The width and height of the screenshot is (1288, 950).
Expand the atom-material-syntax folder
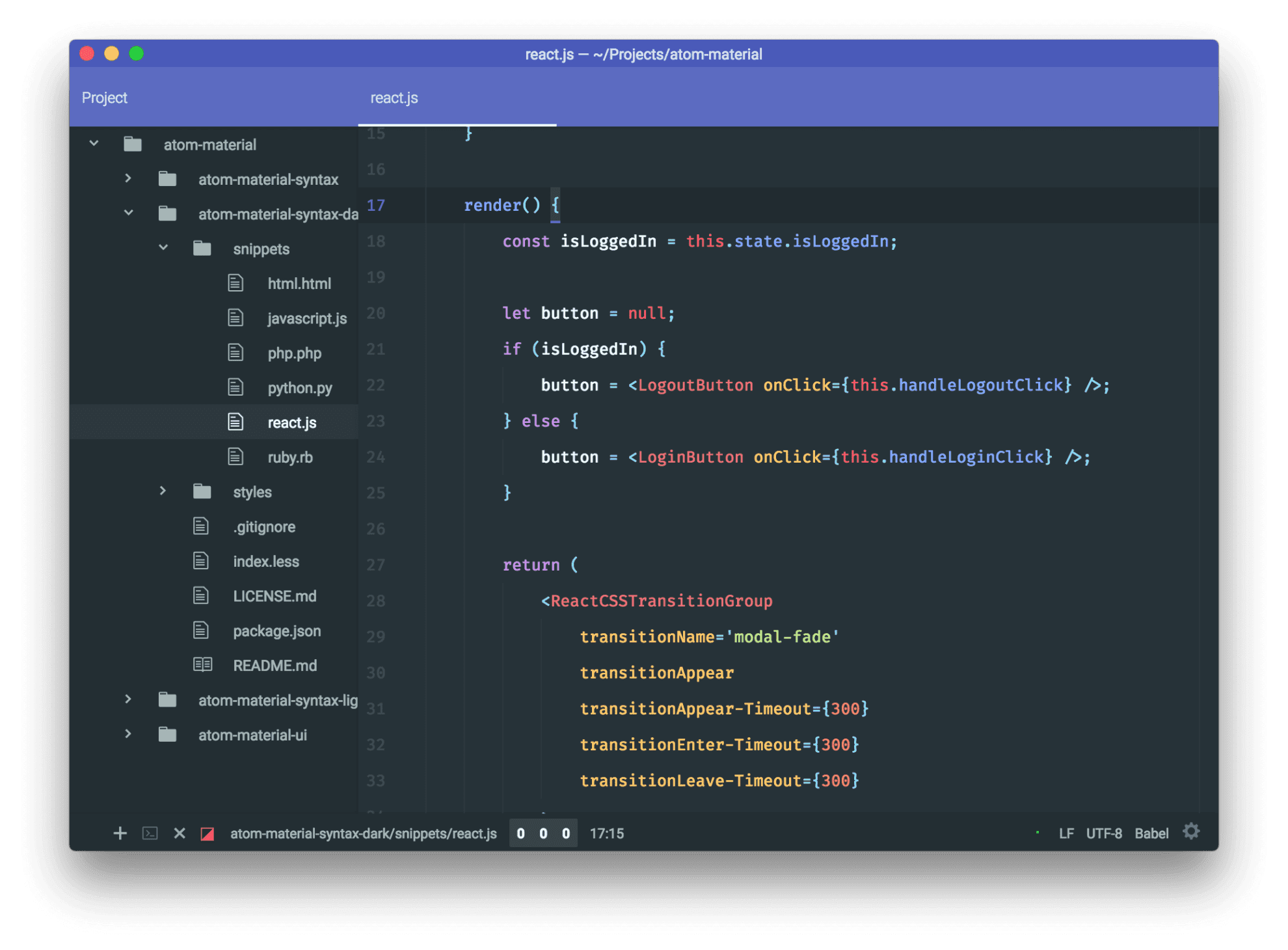(128, 179)
